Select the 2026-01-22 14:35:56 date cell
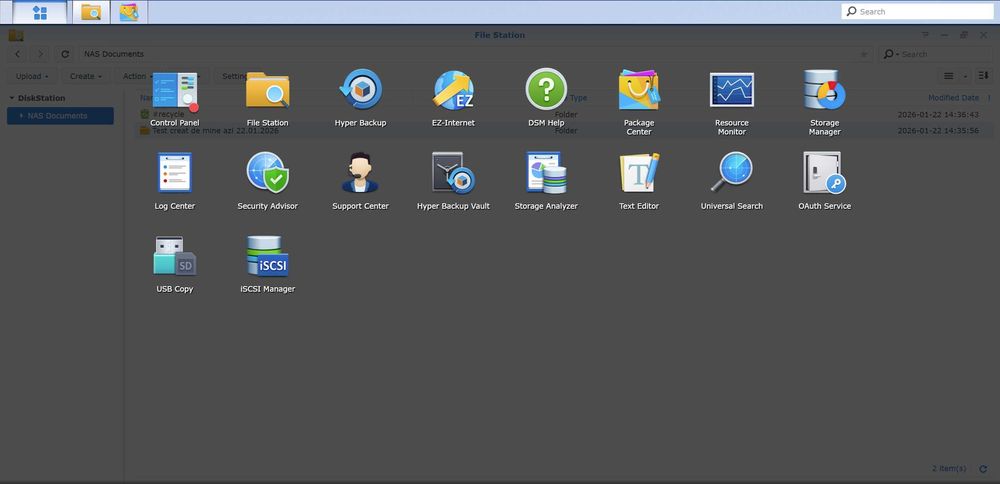Viewport: 1000px width, 484px height. [938, 130]
